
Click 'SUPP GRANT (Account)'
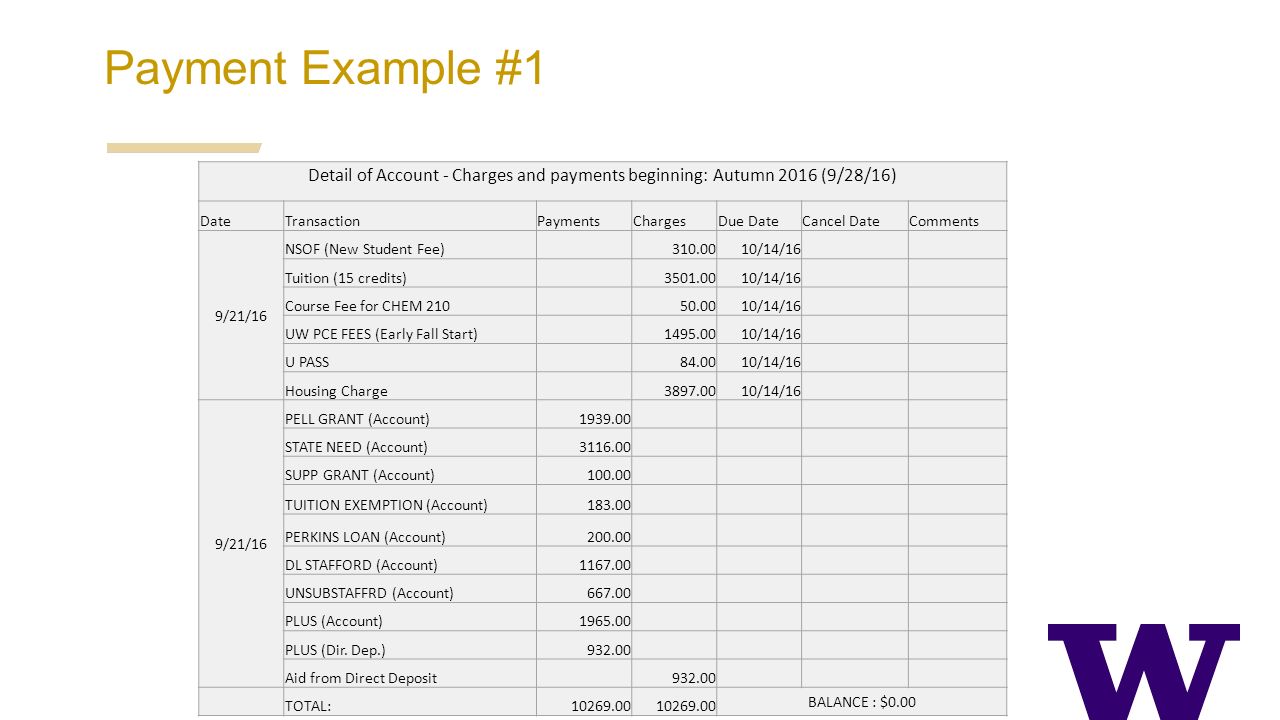[360, 475]
